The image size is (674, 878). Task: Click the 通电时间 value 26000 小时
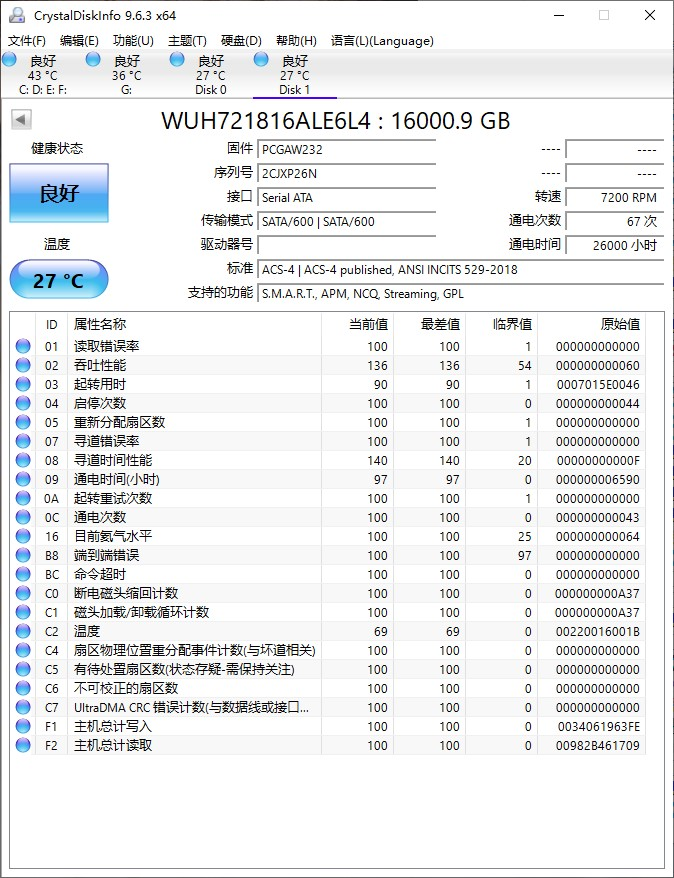click(x=614, y=245)
